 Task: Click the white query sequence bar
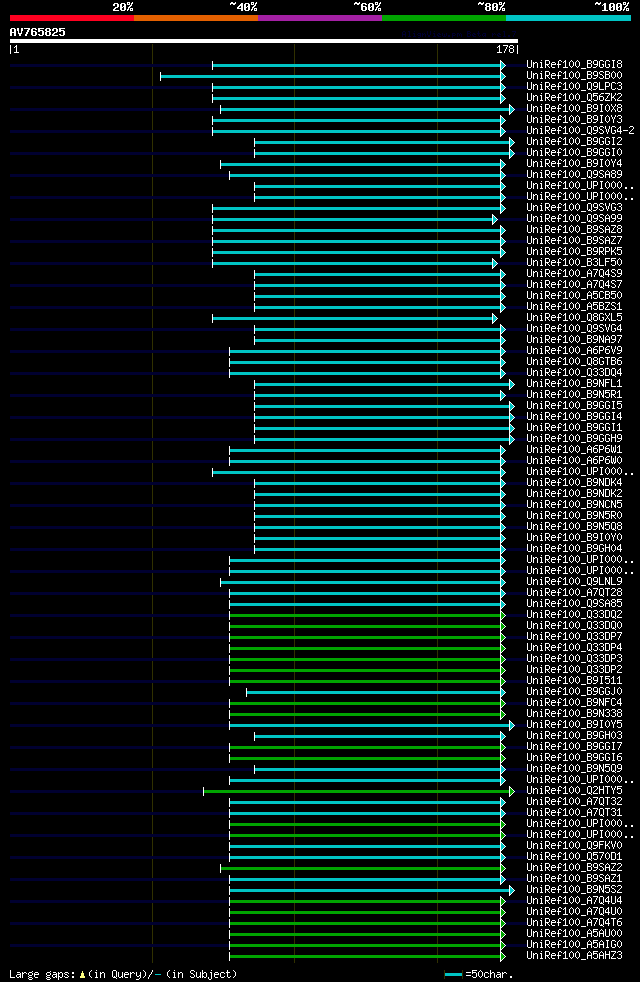pos(264,41)
